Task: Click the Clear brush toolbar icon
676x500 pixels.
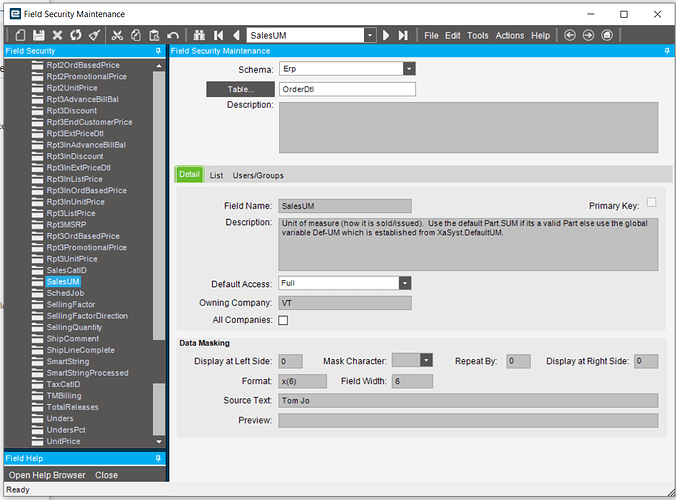Action: point(94,35)
